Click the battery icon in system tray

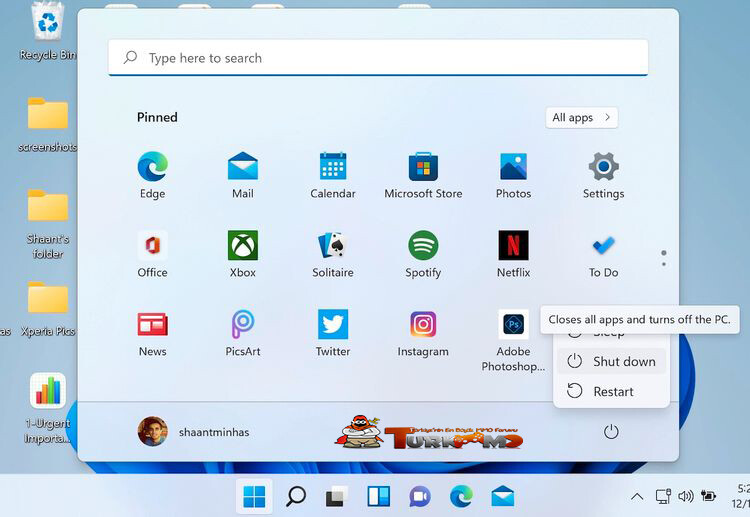click(x=708, y=496)
